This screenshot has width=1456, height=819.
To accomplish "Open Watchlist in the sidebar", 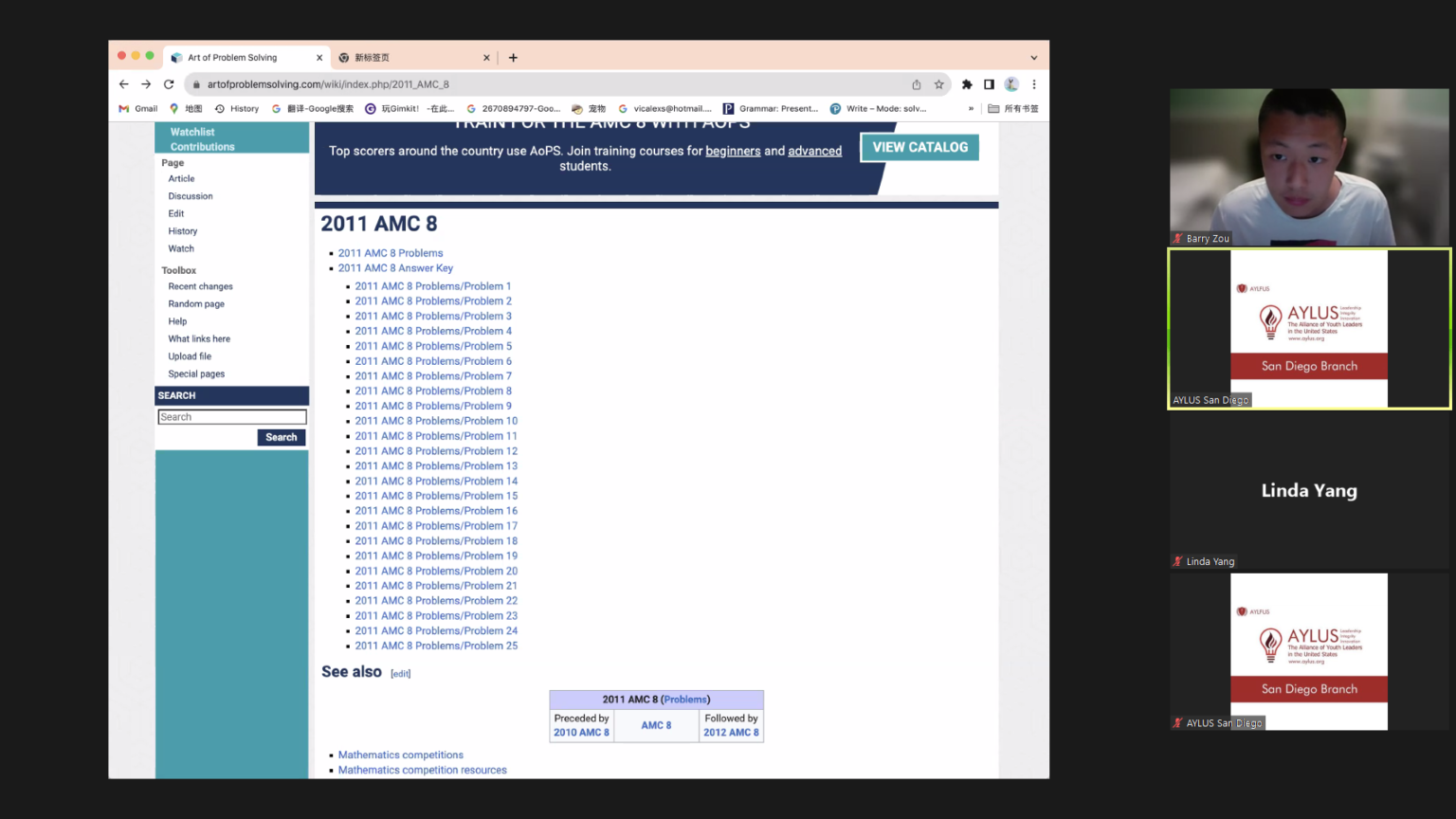I will pyautogui.click(x=192, y=132).
